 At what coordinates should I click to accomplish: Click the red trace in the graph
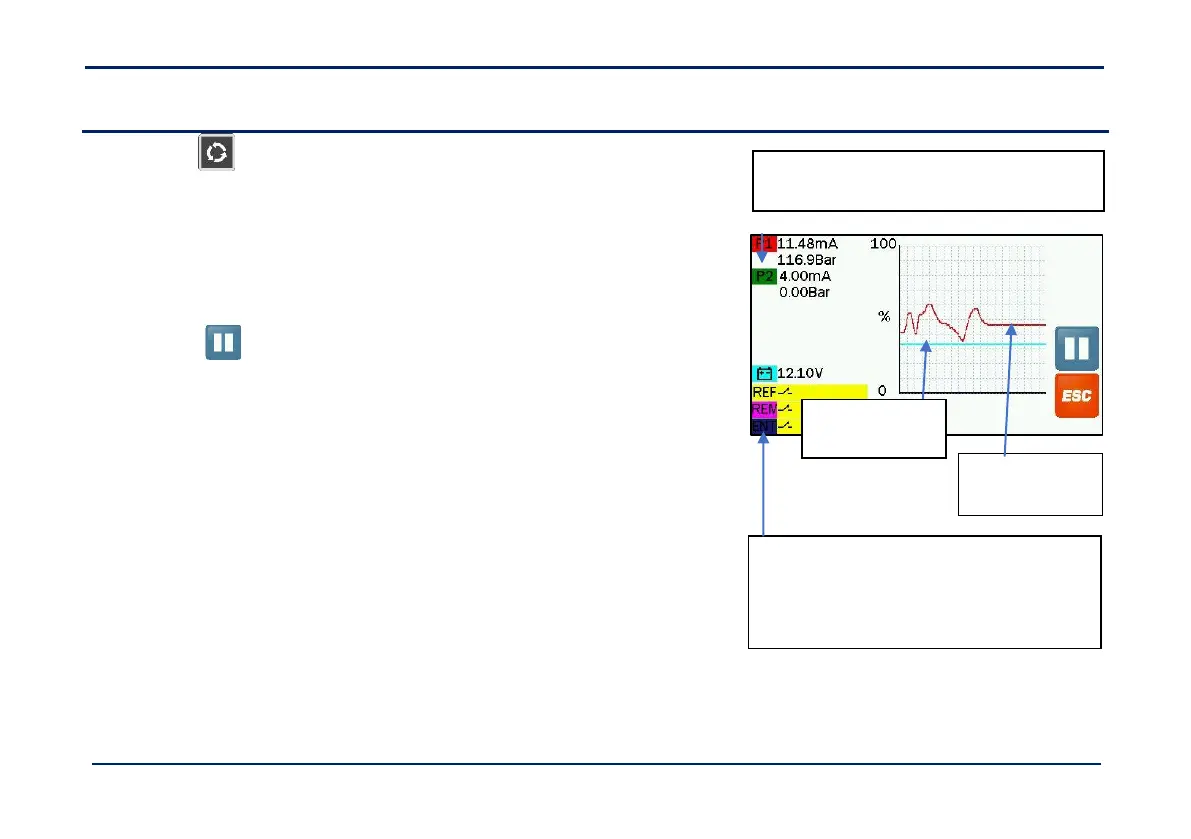[973, 324]
